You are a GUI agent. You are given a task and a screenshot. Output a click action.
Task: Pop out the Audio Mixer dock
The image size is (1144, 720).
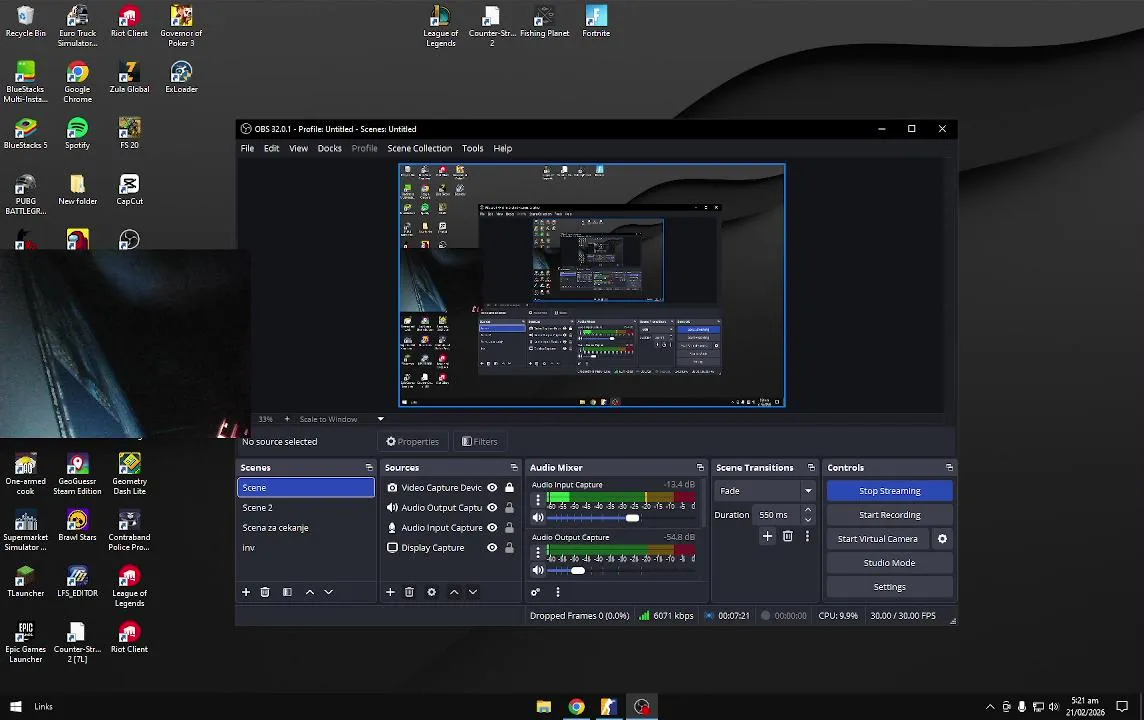(700, 468)
